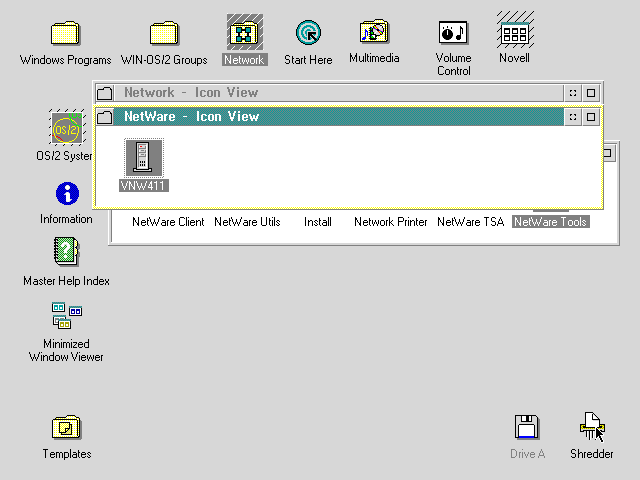The height and width of the screenshot is (480, 640).
Task: Select the Network folder desktop icon
Action: point(244,32)
